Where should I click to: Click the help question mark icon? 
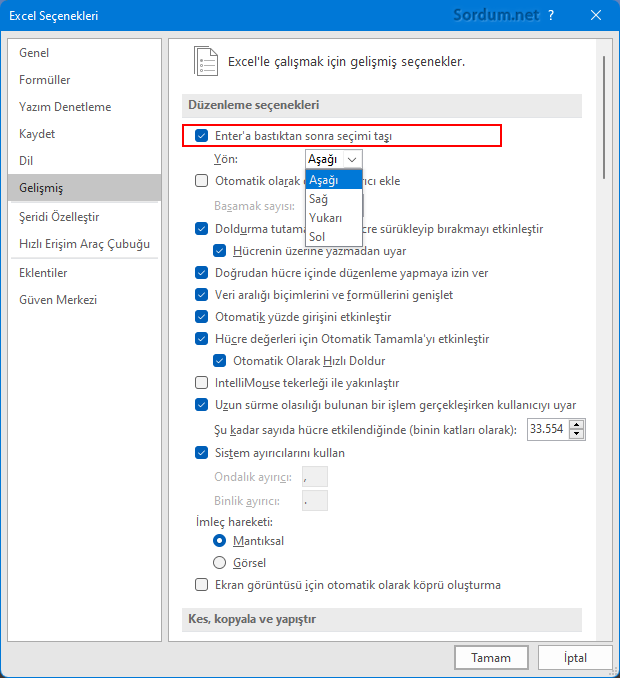tap(551, 16)
